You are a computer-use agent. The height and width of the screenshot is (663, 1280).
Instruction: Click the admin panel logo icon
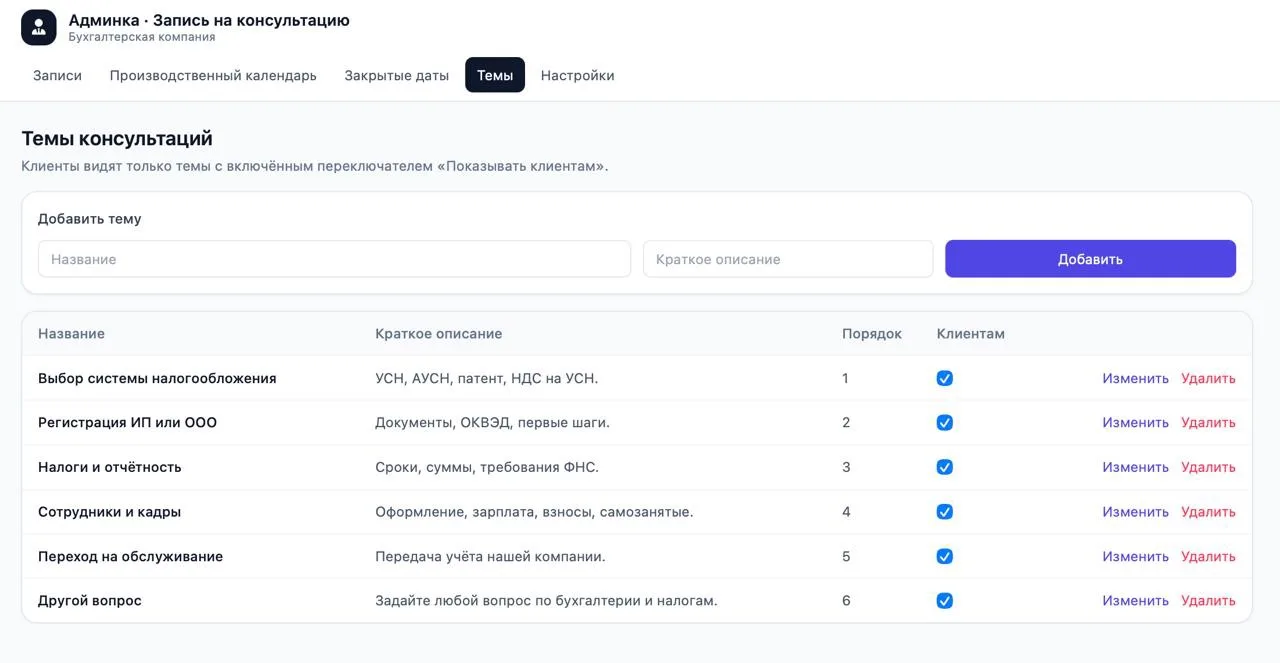39,27
